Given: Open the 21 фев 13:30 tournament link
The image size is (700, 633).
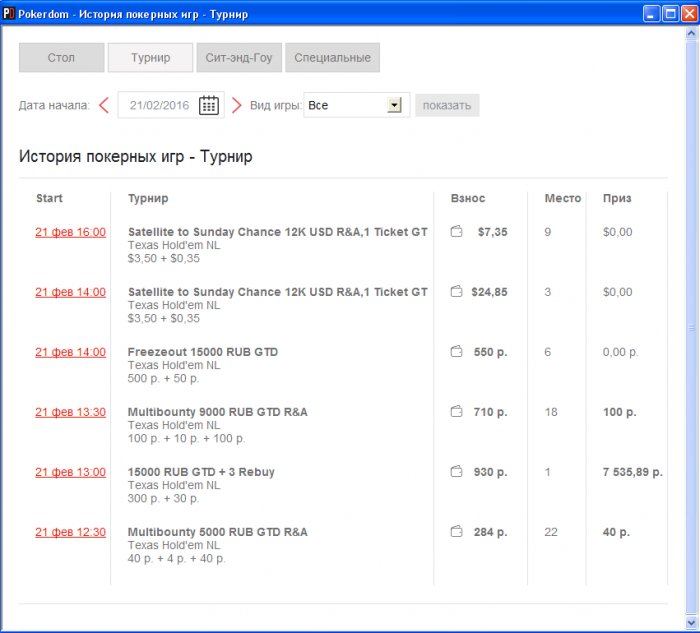Looking at the screenshot, I should pos(71,412).
